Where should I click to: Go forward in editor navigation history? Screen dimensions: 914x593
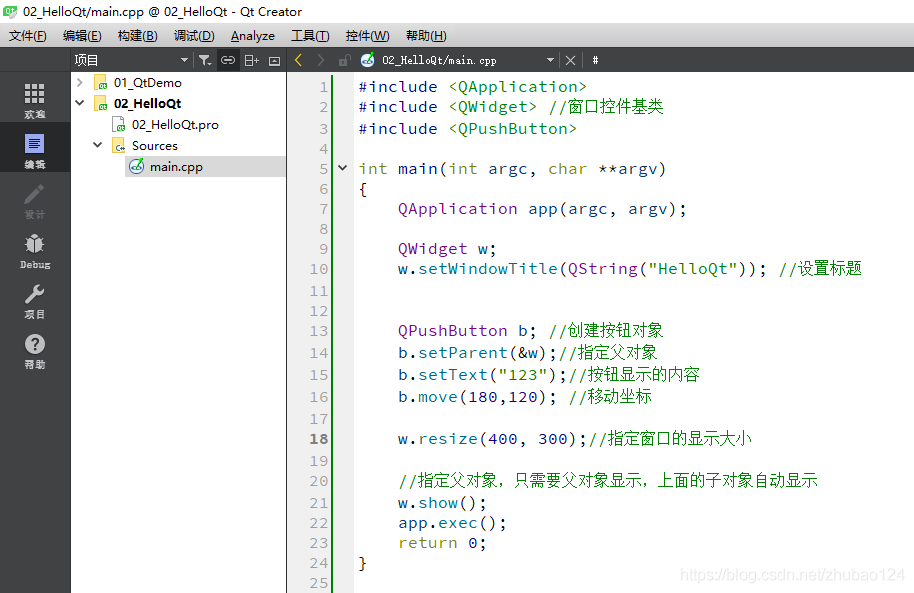(x=321, y=60)
